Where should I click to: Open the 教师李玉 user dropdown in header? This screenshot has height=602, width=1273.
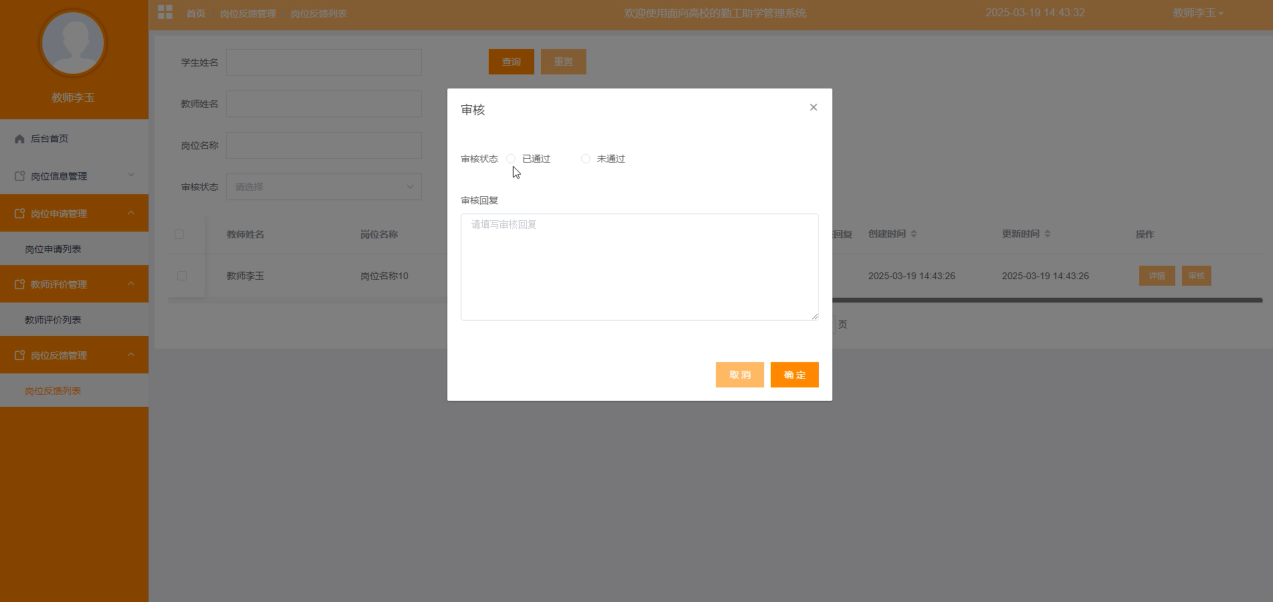tap(1198, 13)
